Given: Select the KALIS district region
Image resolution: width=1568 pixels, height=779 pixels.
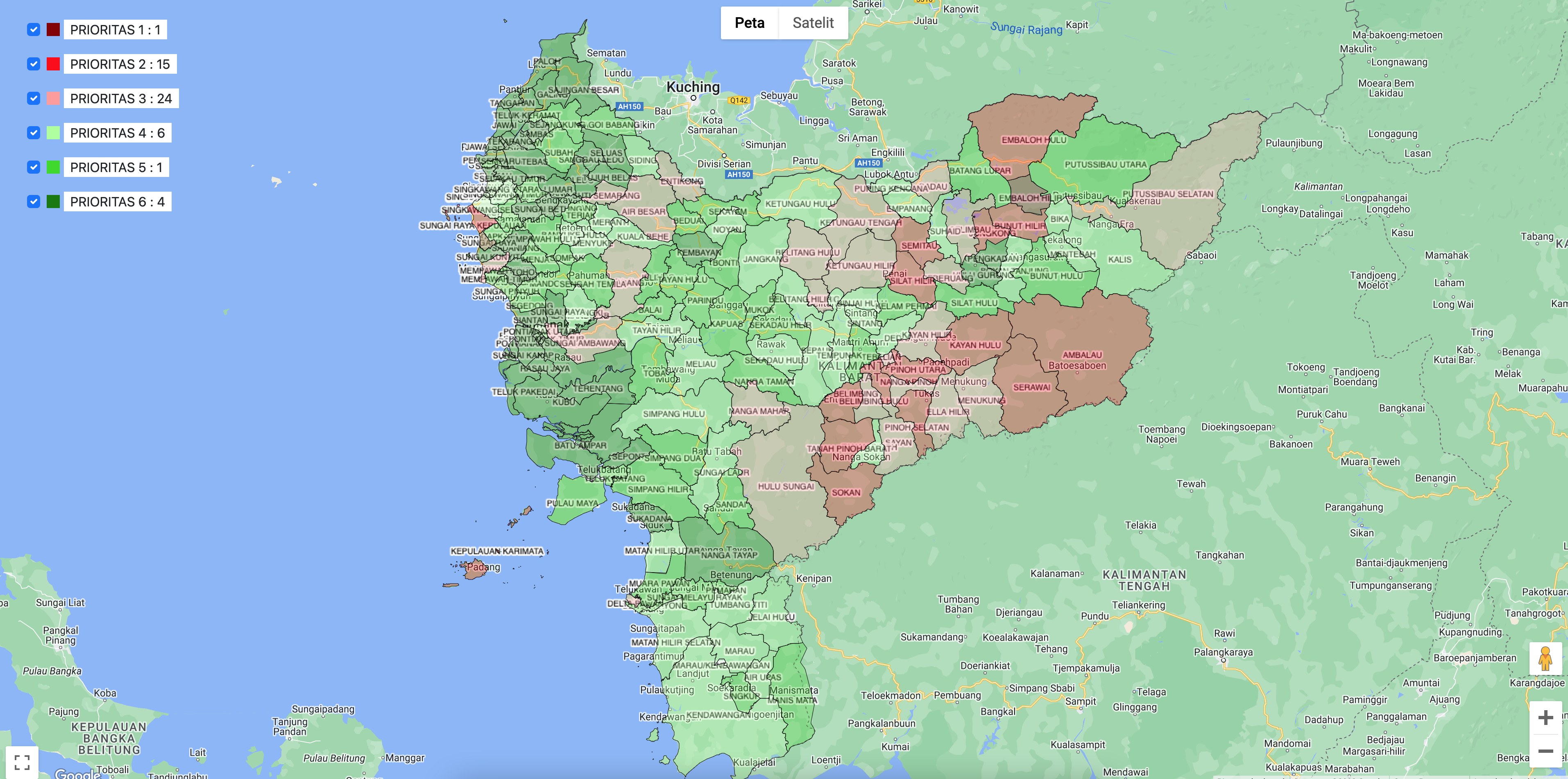Looking at the screenshot, I should pyautogui.click(x=1119, y=259).
